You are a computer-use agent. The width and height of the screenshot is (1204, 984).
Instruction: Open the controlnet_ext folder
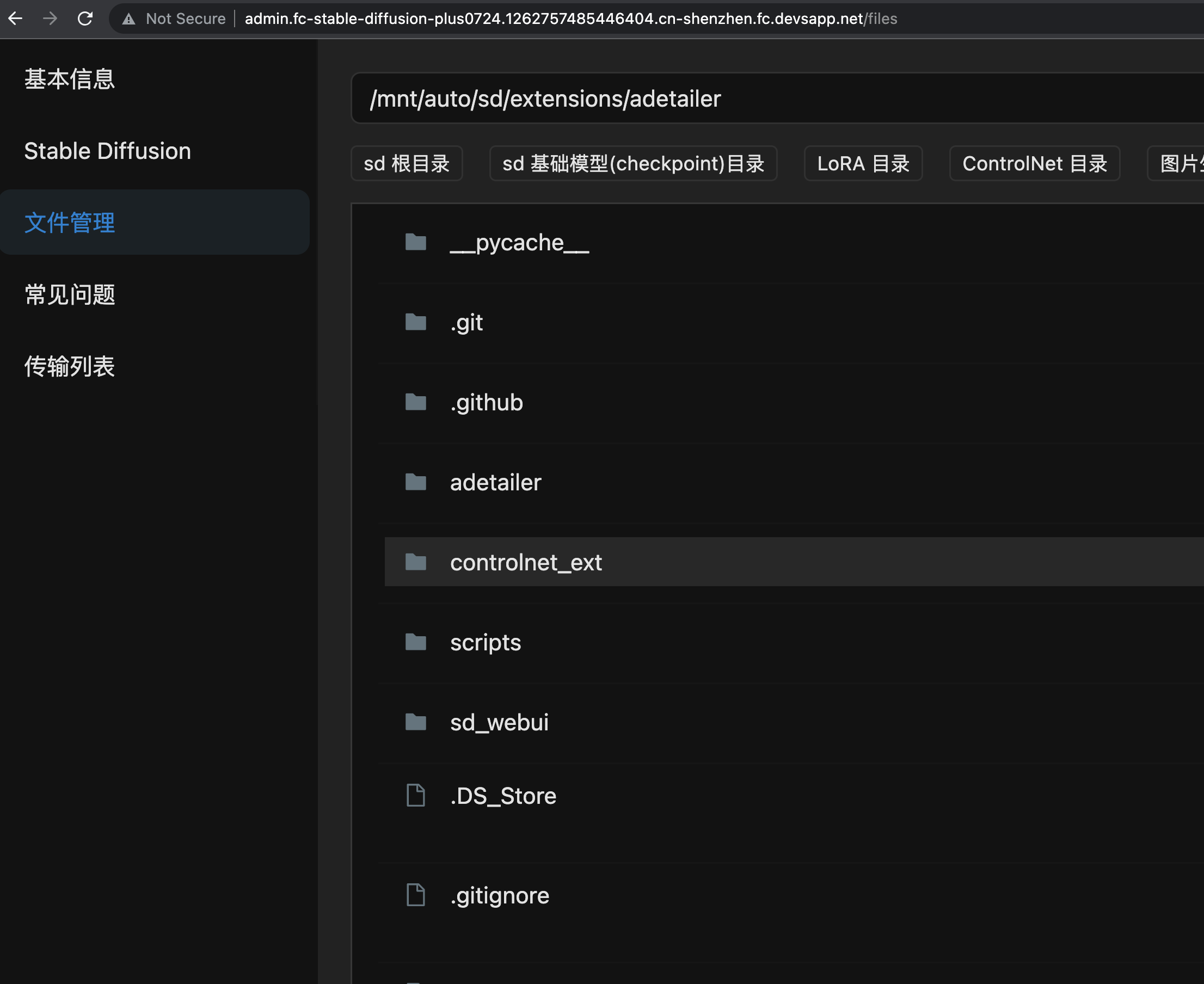tap(525, 562)
